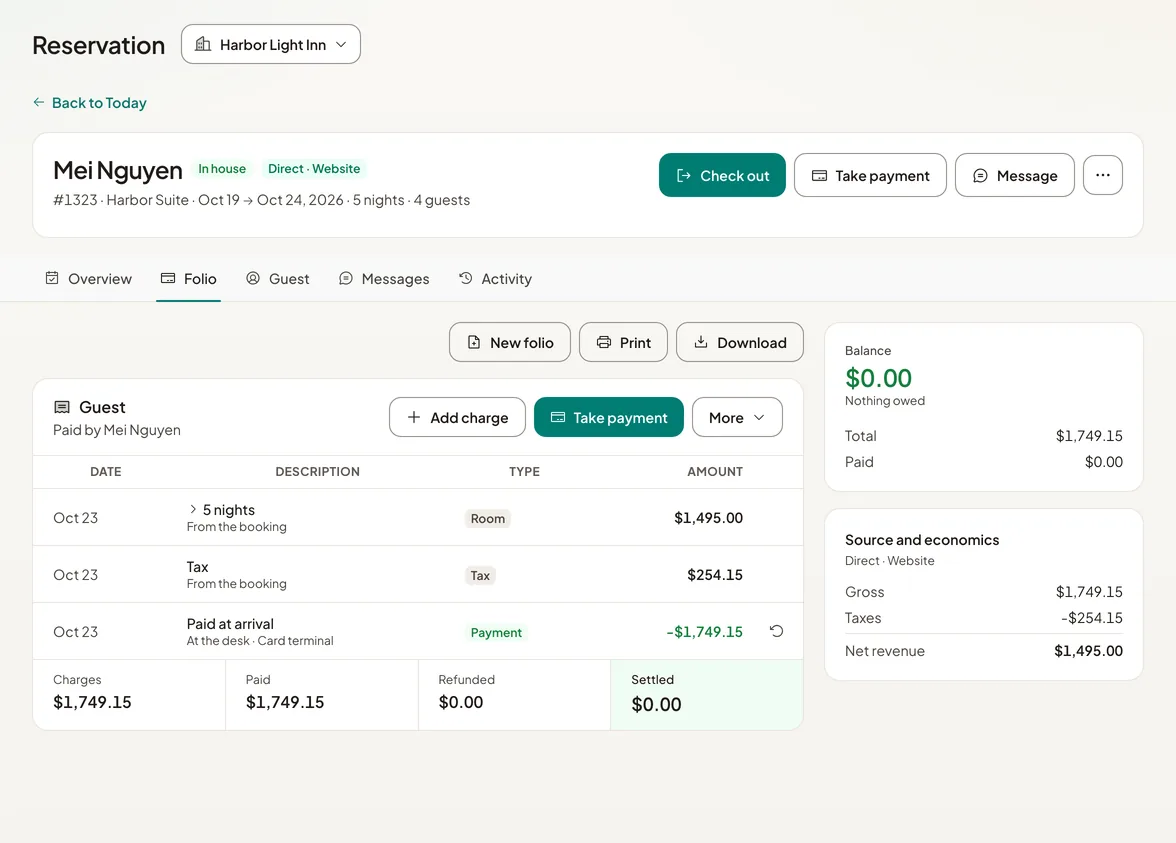The width and height of the screenshot is (1176, 843).
Task: Click the building icon in property selector
Action: coord(202,44)
